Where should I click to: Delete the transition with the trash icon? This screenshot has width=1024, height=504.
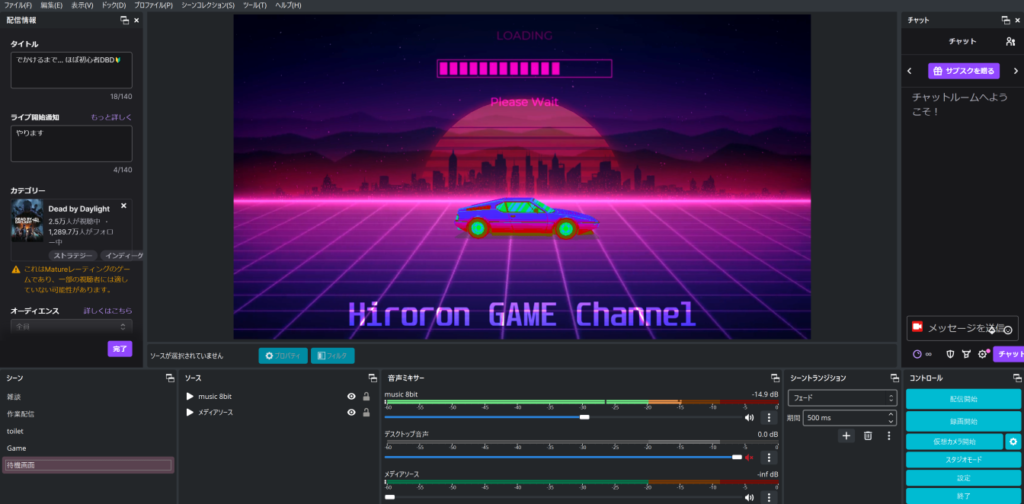click(868, 435)
